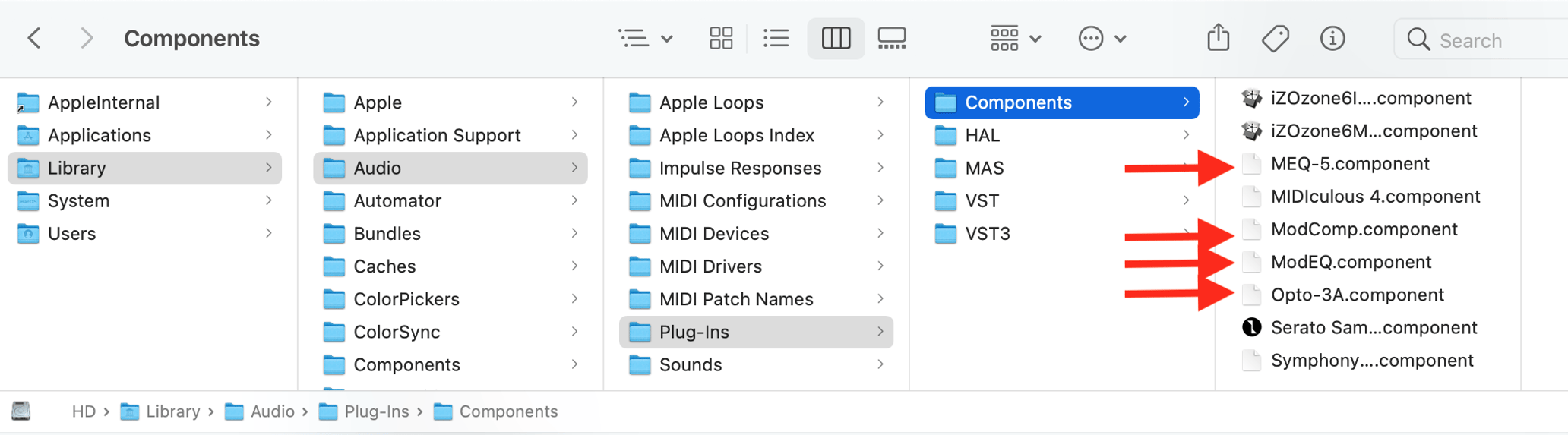This screenshot has height=435, width=1568.
Task: Select the Impulse Responses folder
Action: pyautogui.click(x=756, y=168)
